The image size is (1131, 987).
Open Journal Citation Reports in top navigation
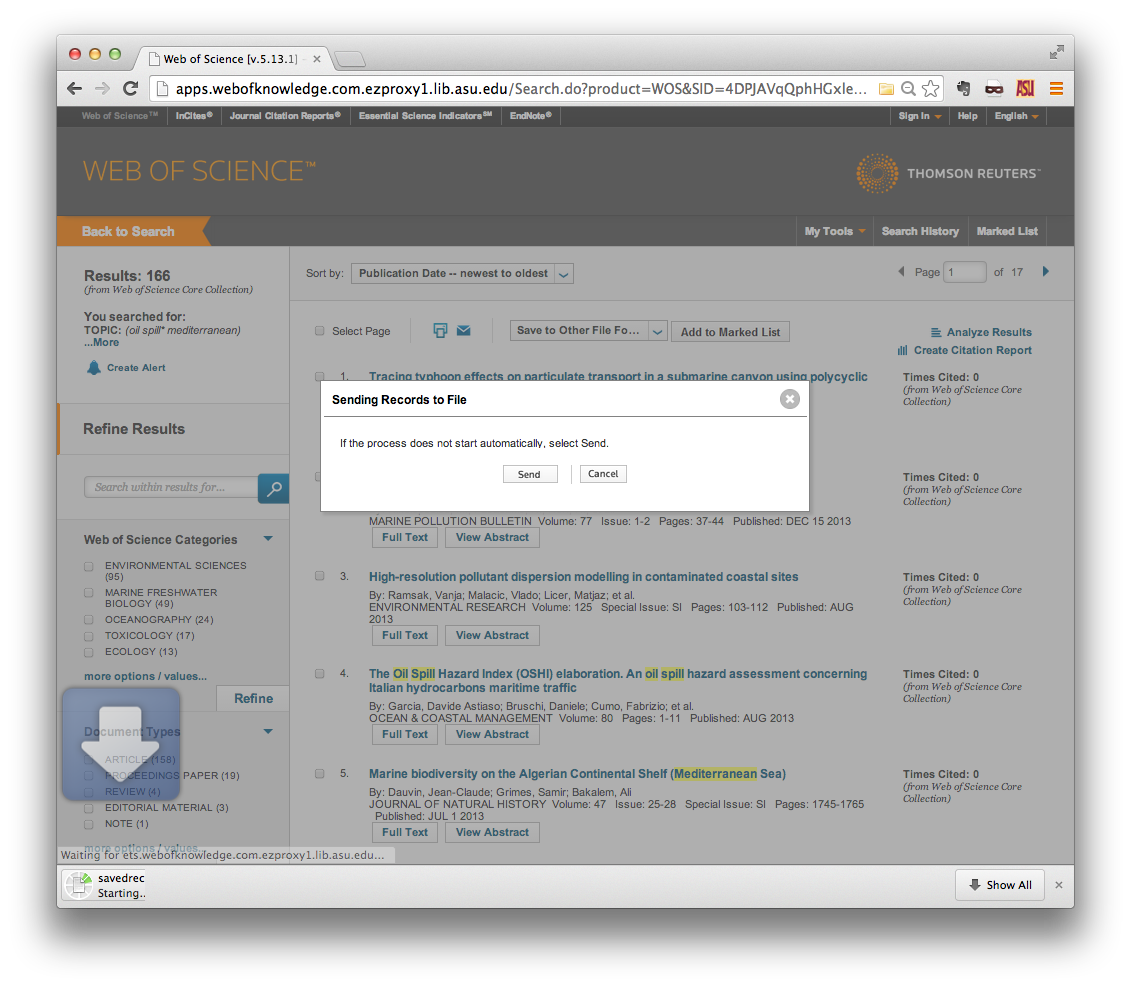285,116
